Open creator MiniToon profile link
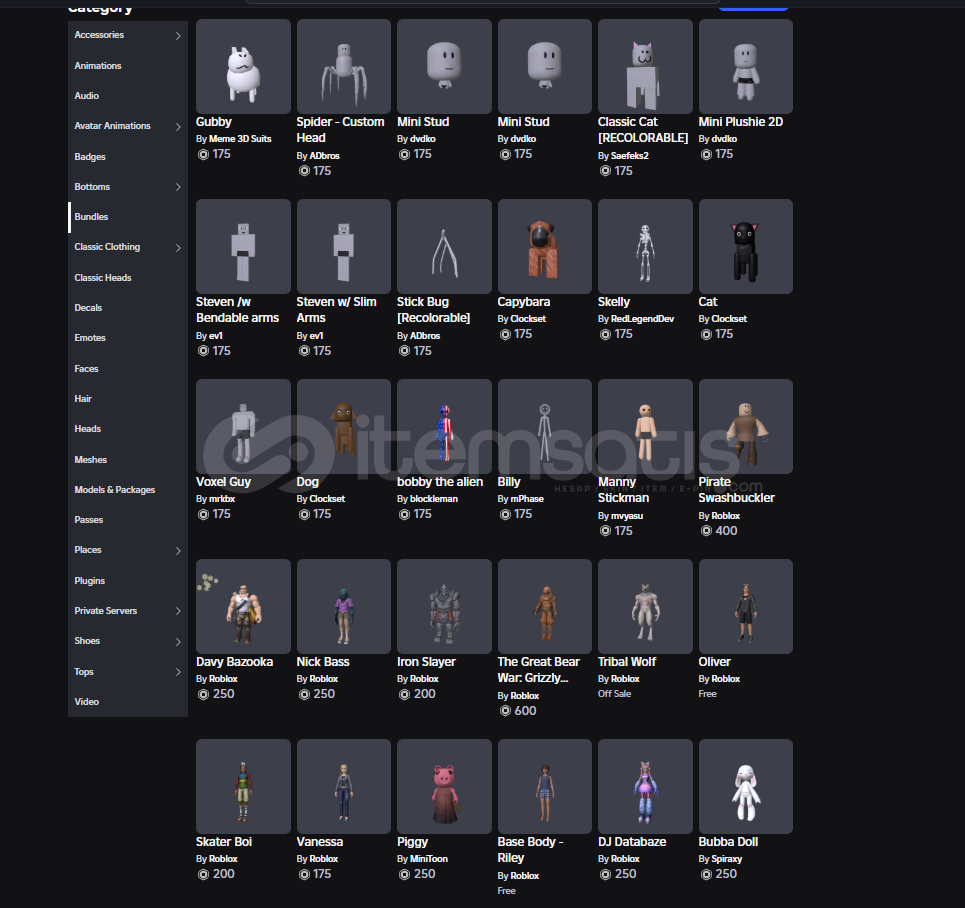This screenshot has height=908, width=965. [429, 859]
